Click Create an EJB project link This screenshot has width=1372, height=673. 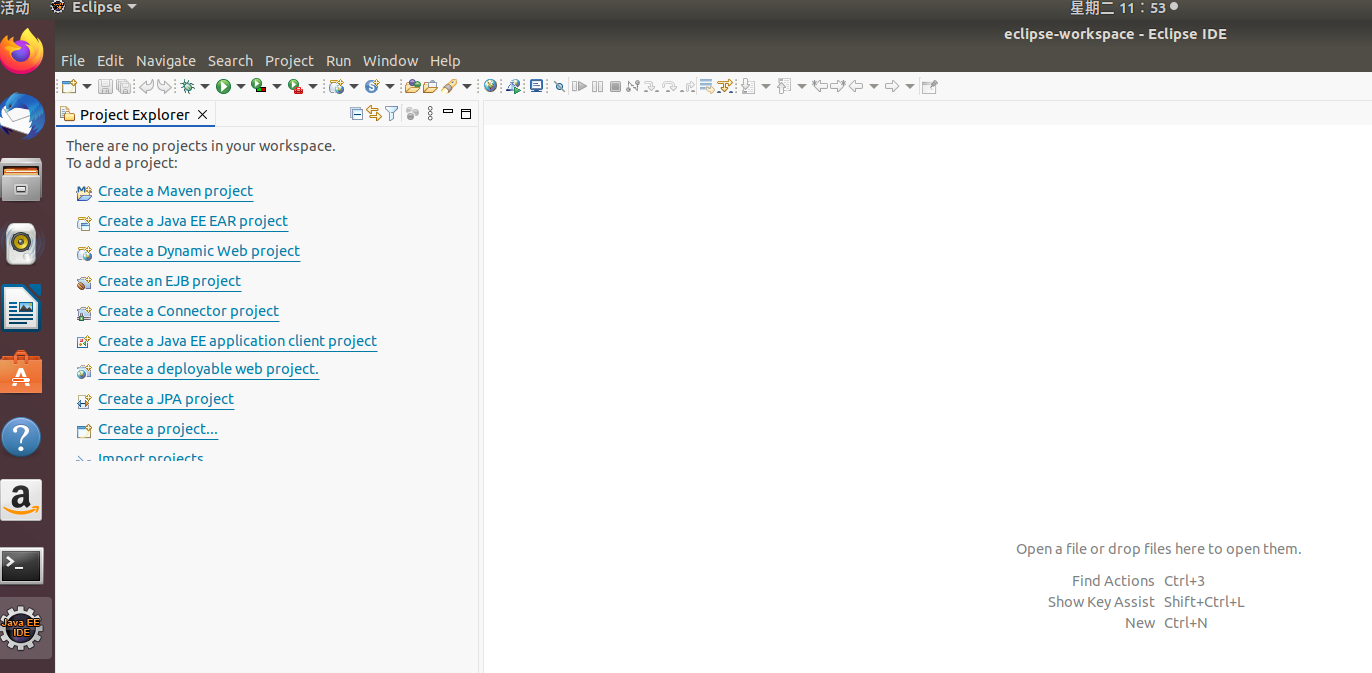(169, 281)
